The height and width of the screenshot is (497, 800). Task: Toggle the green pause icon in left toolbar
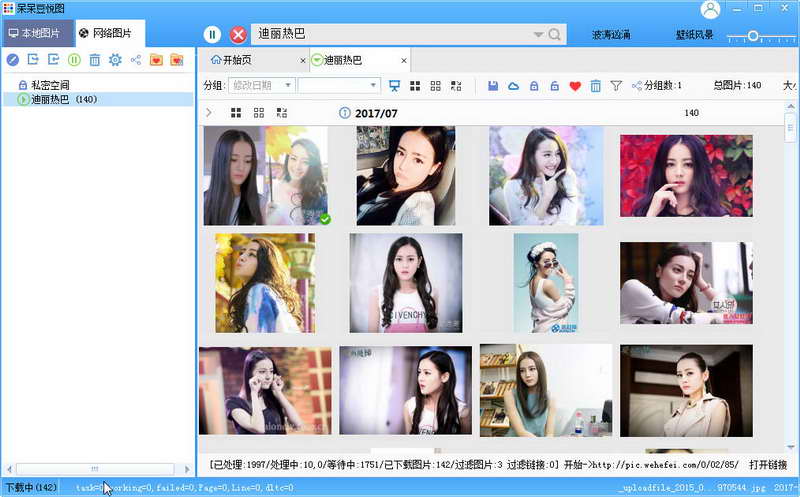pos(74,60)
